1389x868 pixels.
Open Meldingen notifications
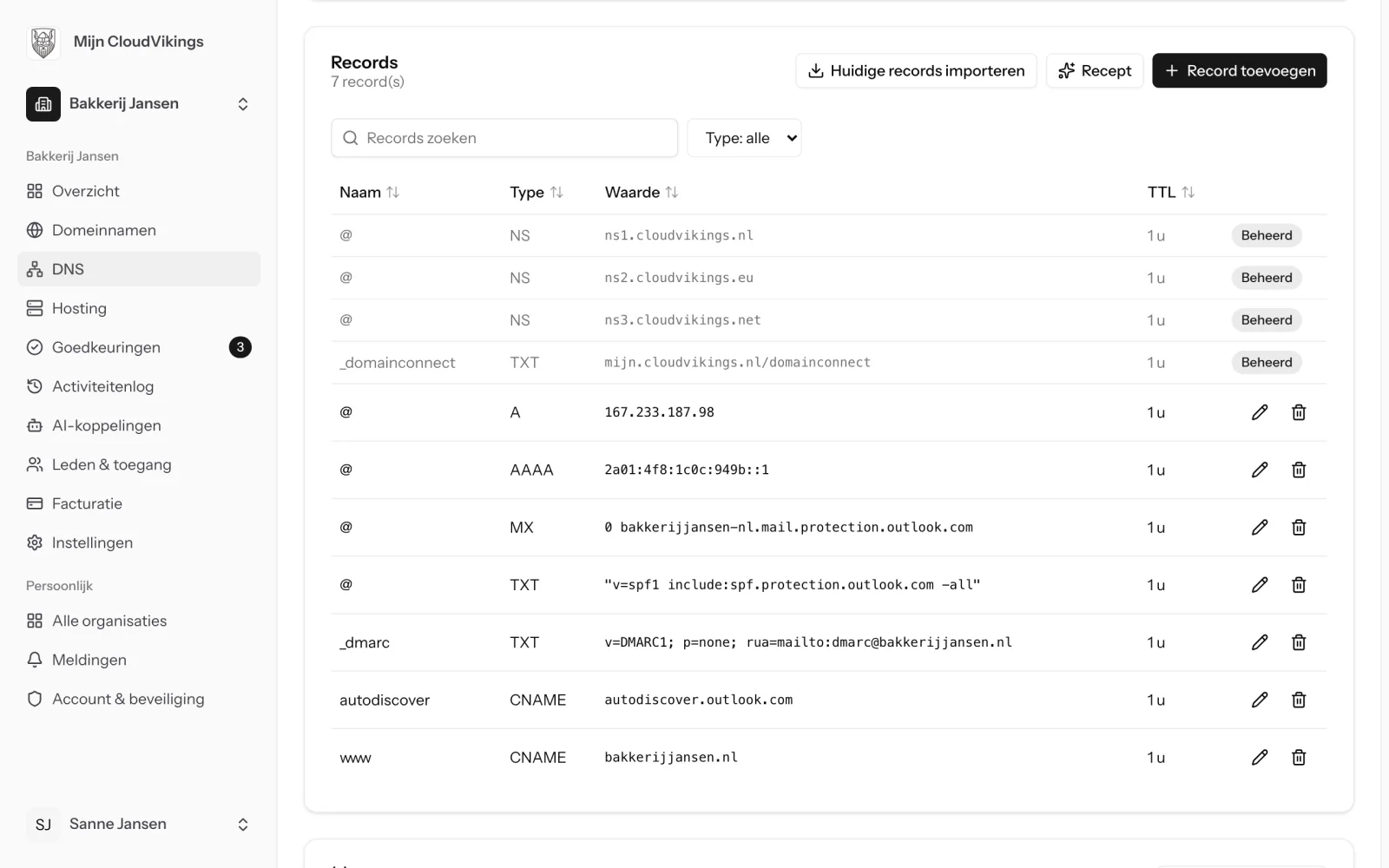point(139,660)
